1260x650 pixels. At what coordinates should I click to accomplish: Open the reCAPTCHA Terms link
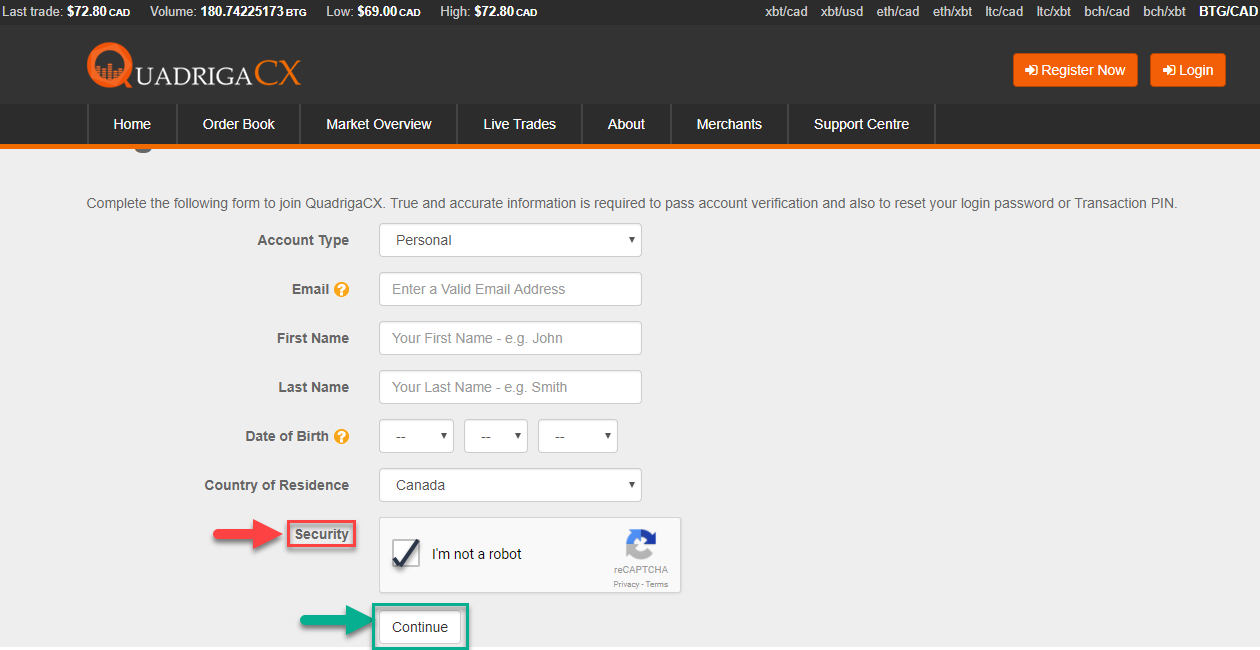click(x=656, y=584)
